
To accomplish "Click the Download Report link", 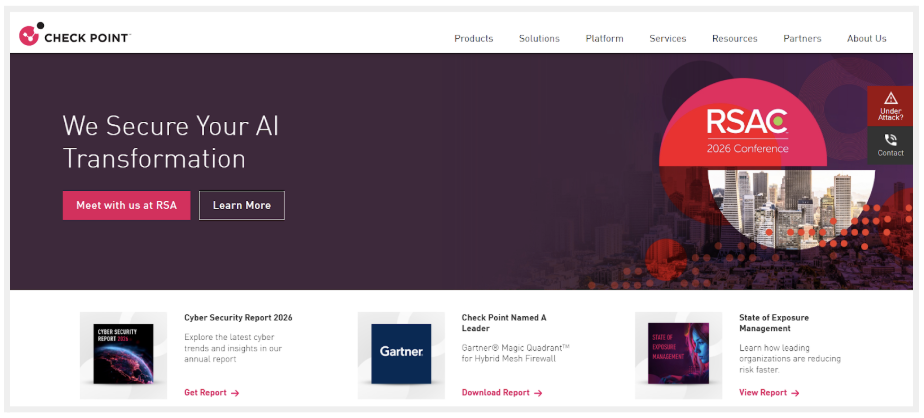I will click(x=501, y=393).
